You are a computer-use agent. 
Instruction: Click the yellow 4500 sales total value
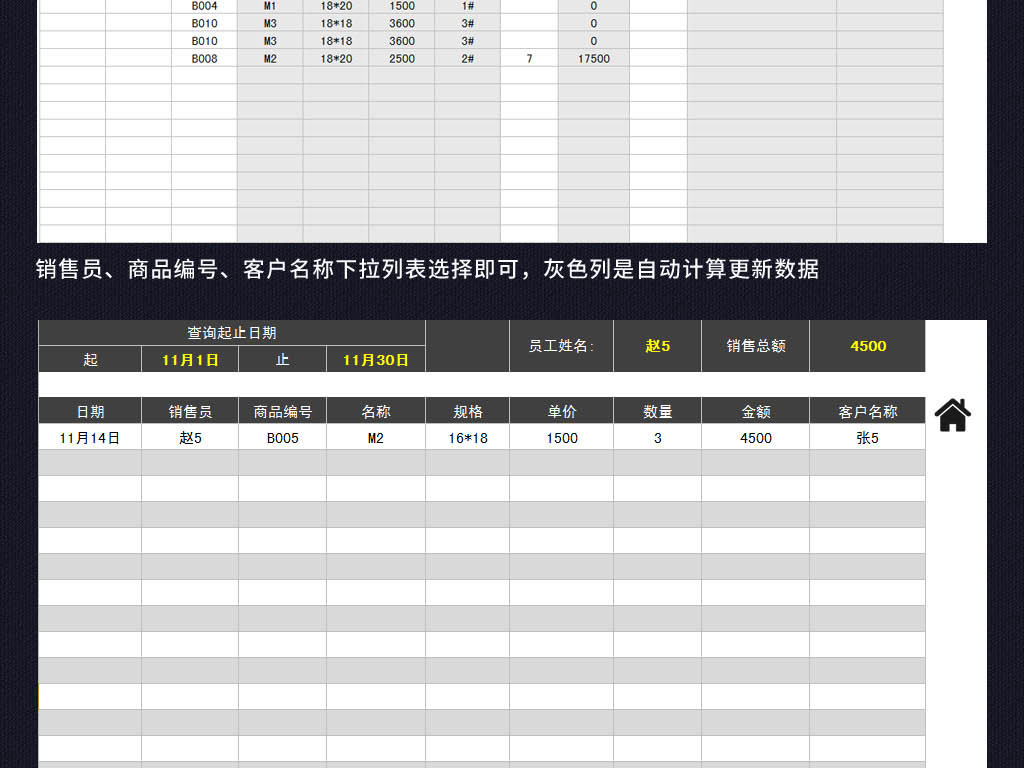coord(867,346)
